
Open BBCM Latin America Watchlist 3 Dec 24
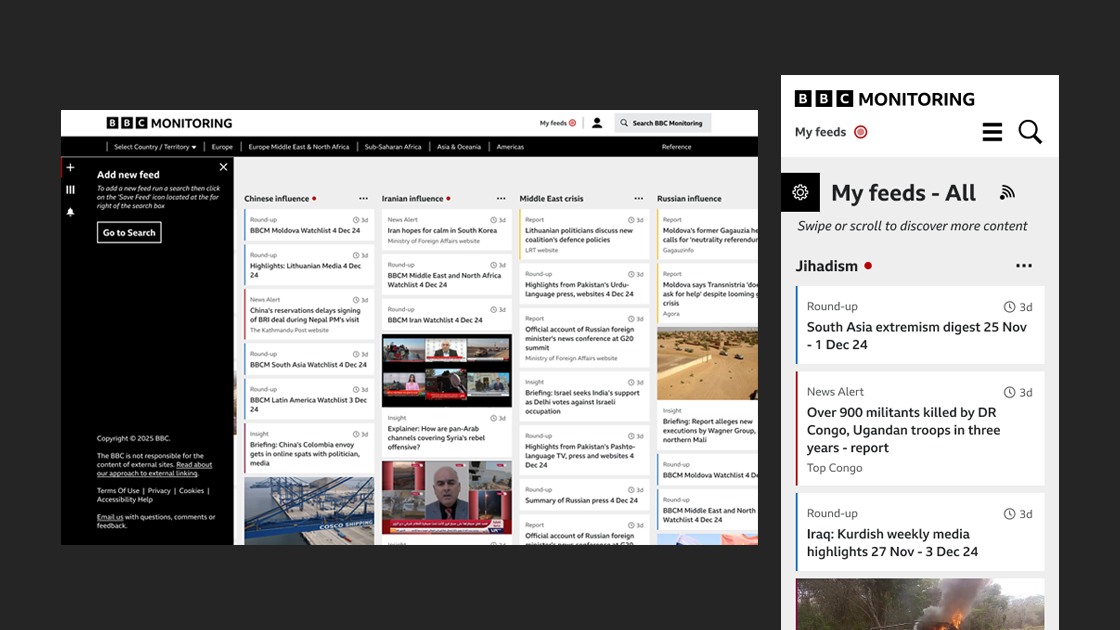[x=308, y=404]
